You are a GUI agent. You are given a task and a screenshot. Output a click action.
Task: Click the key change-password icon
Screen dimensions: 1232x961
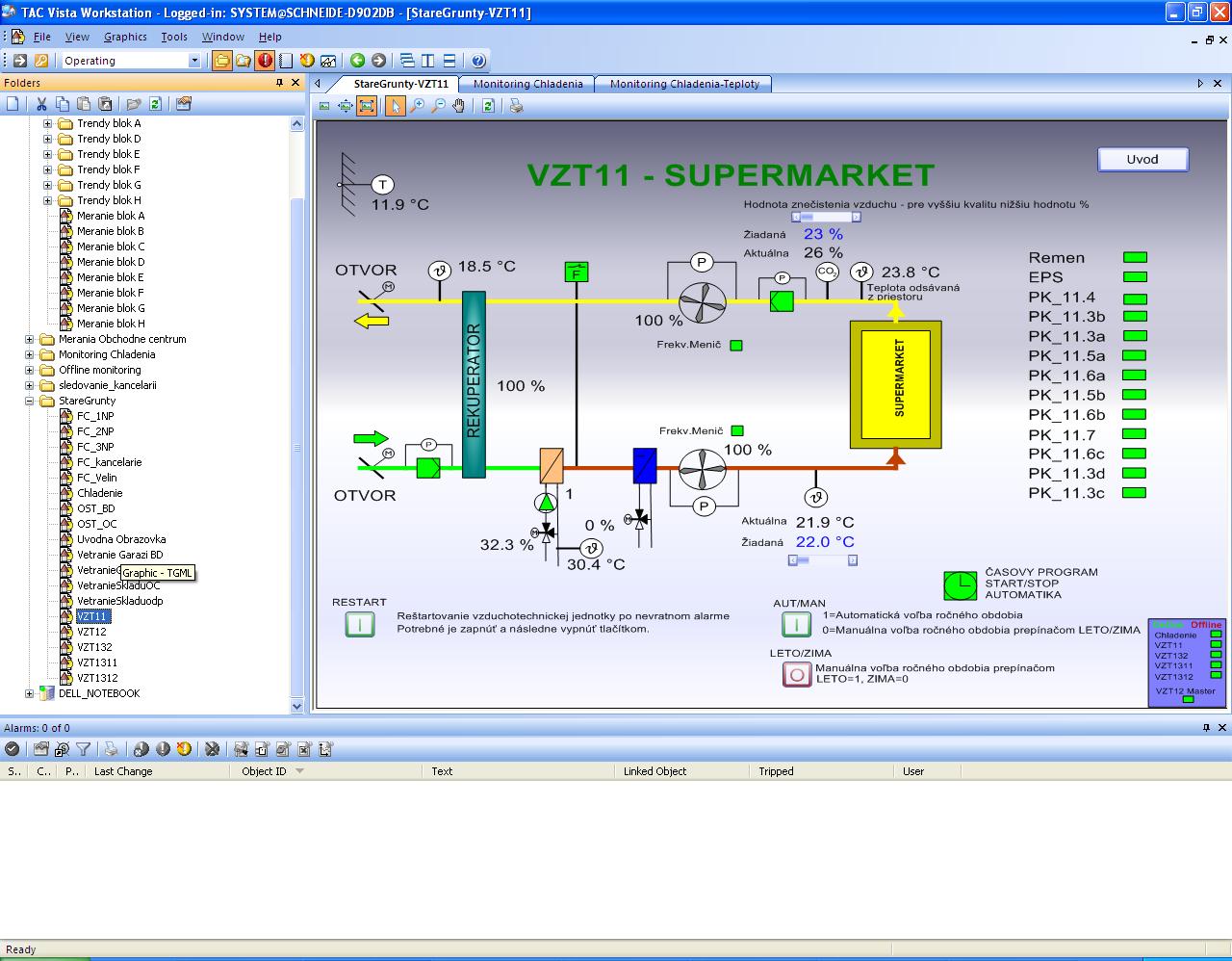tap(41, 61)
